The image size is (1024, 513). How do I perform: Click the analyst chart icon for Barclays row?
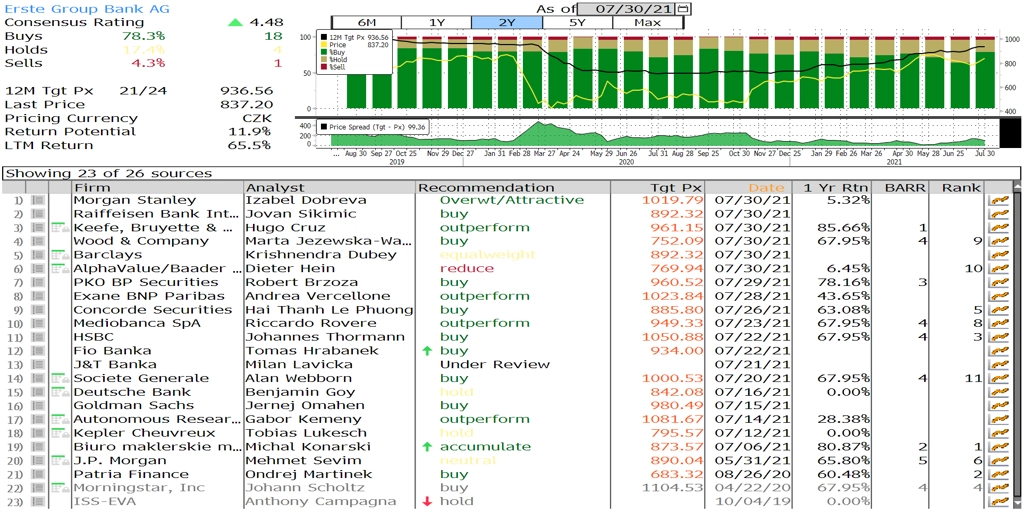coord(999,255)
